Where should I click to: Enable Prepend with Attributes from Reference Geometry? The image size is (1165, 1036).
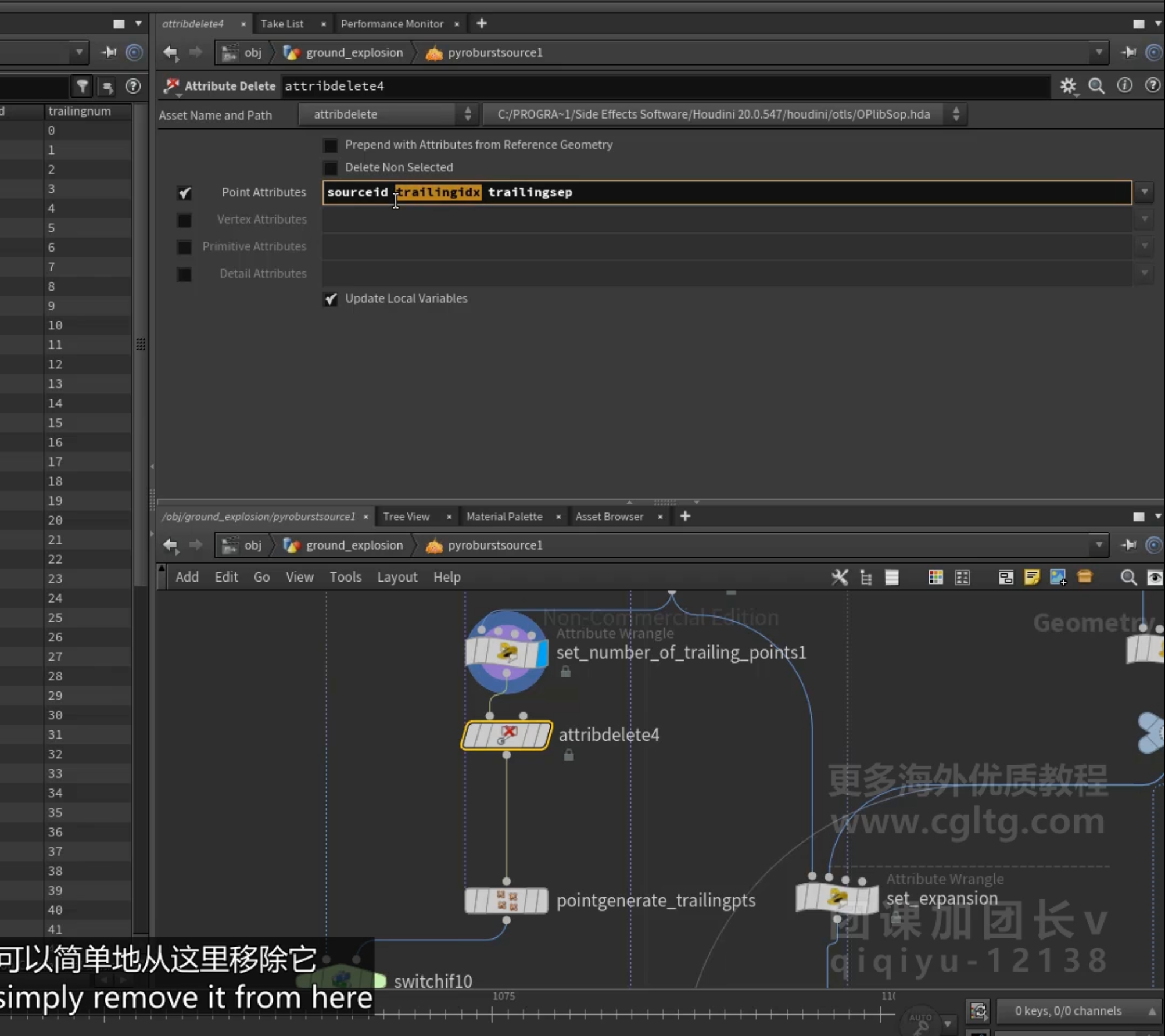(331, 145)
